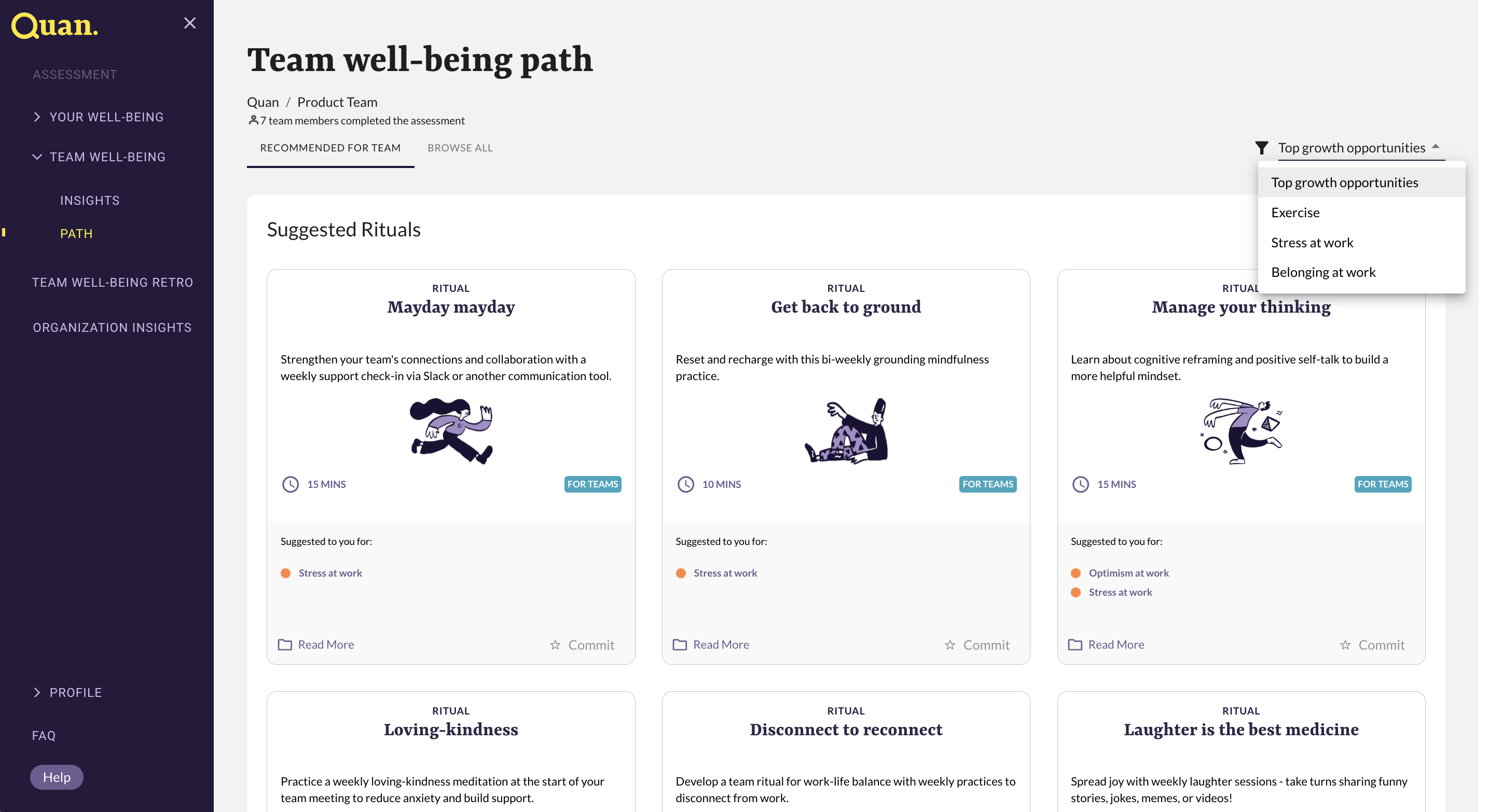
Task: Click the bookmark/commit star icon on Mayday mayday
Action: [x=555, y=644]
